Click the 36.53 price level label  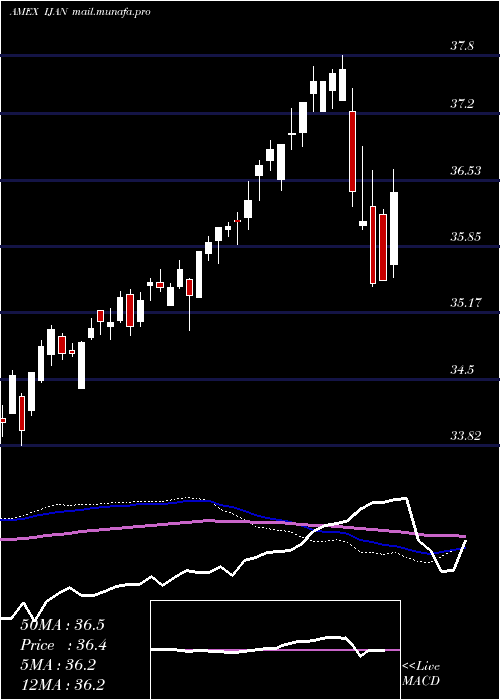point(466,171)
